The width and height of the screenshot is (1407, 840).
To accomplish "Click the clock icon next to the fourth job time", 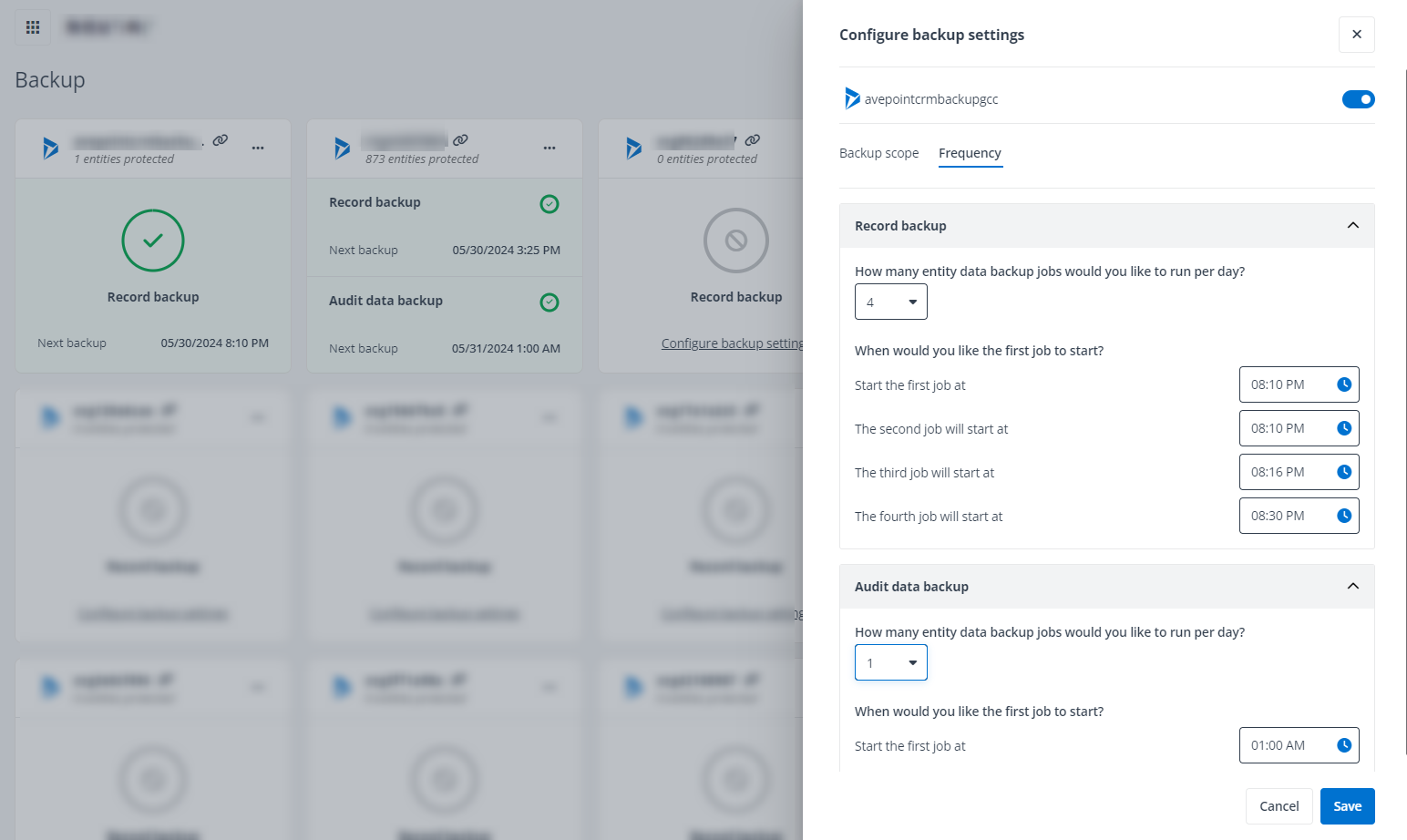I will click(1343, 515).
